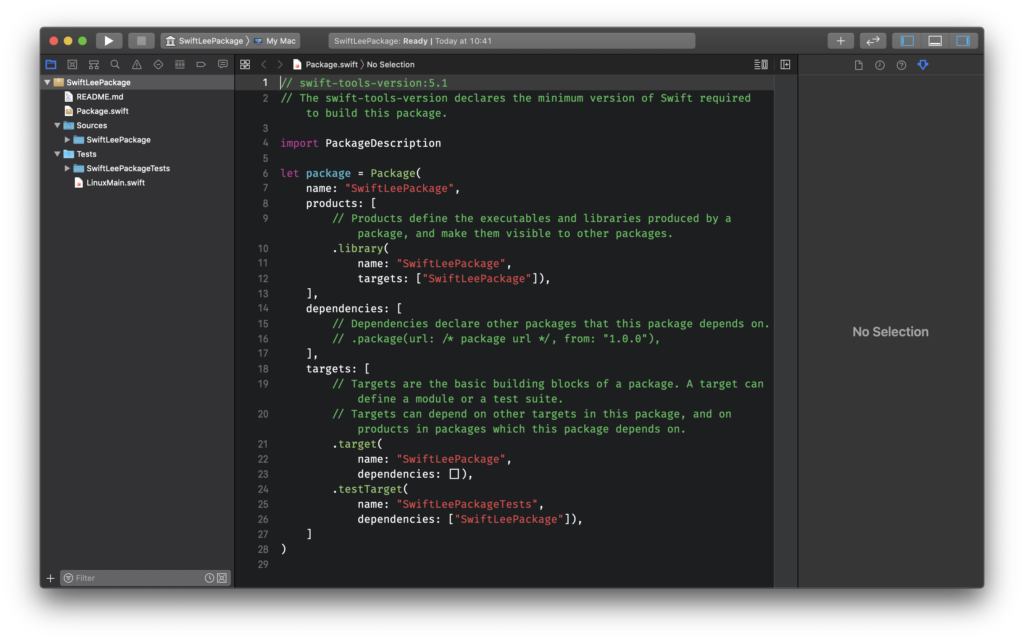
Task: Open the History inspector clock icon
Action: point(880,65)
